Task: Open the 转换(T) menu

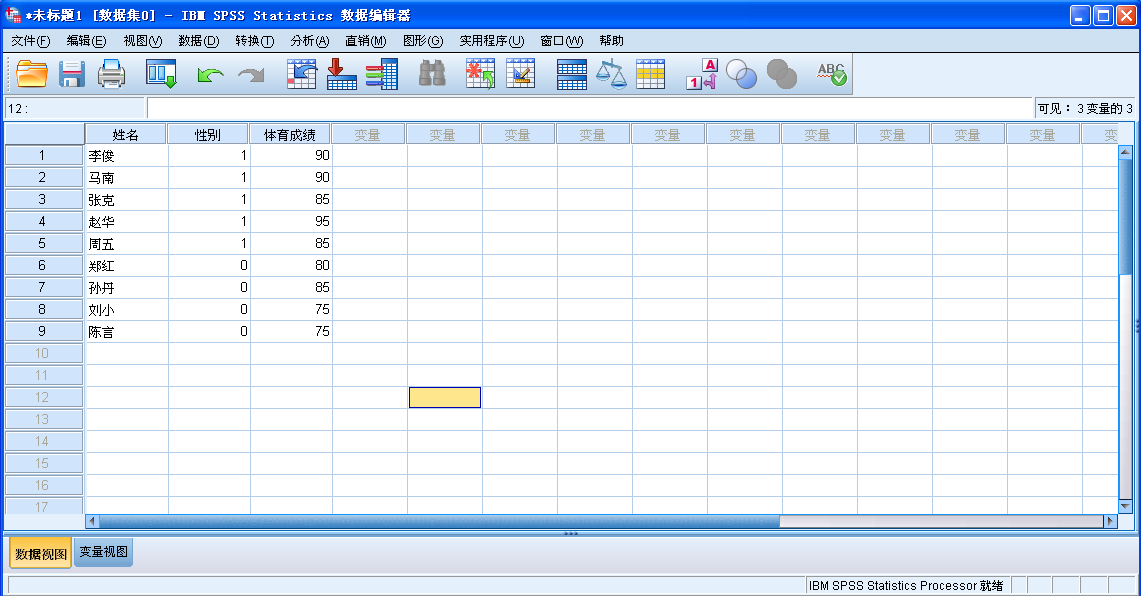Action: tap(255, 41)
